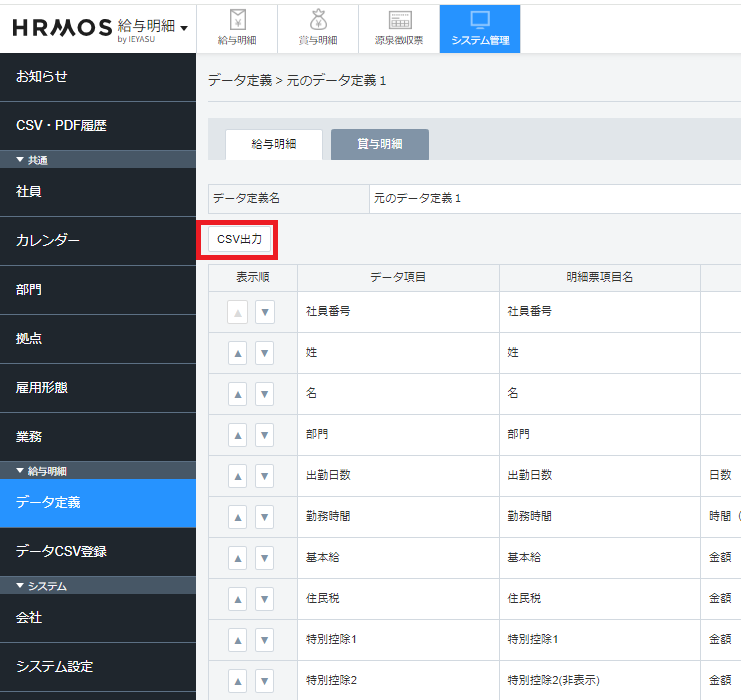741x700 pixels.
Task: Open システム設定 in the sidebar
Action: (x=98, y=667)
